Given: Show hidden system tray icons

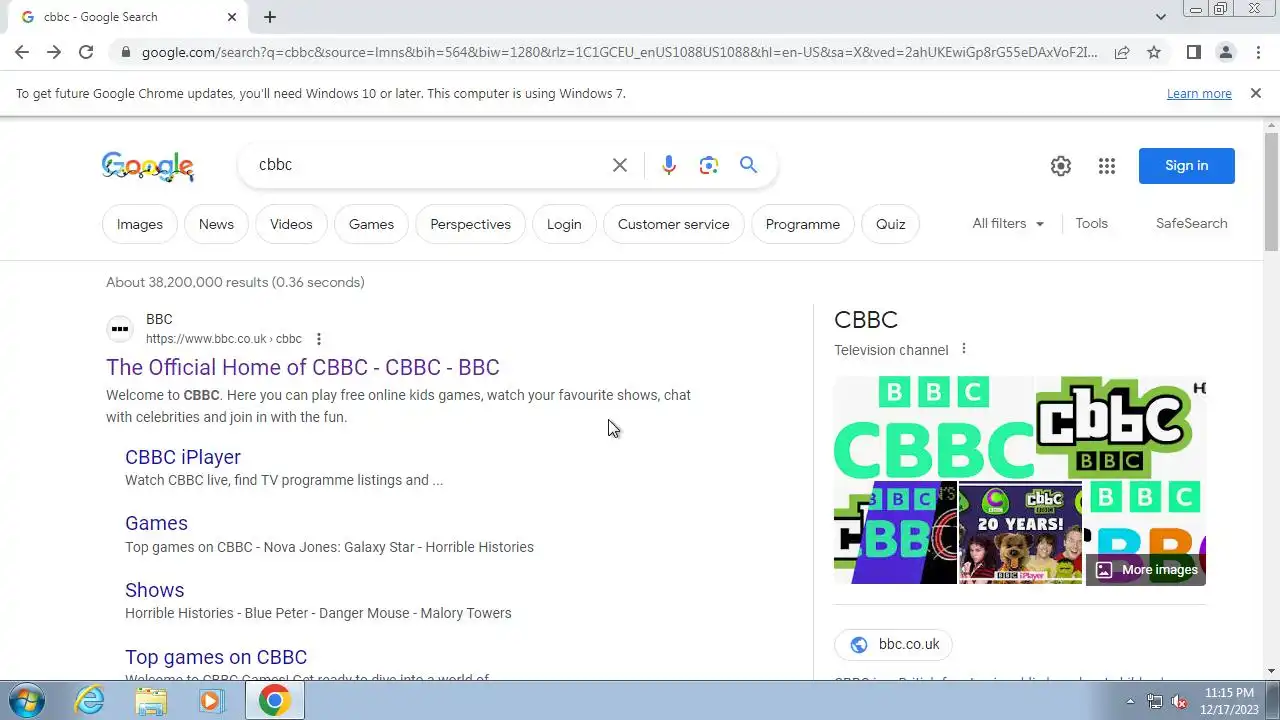Looking at the screenshot, I should 1130,701.
